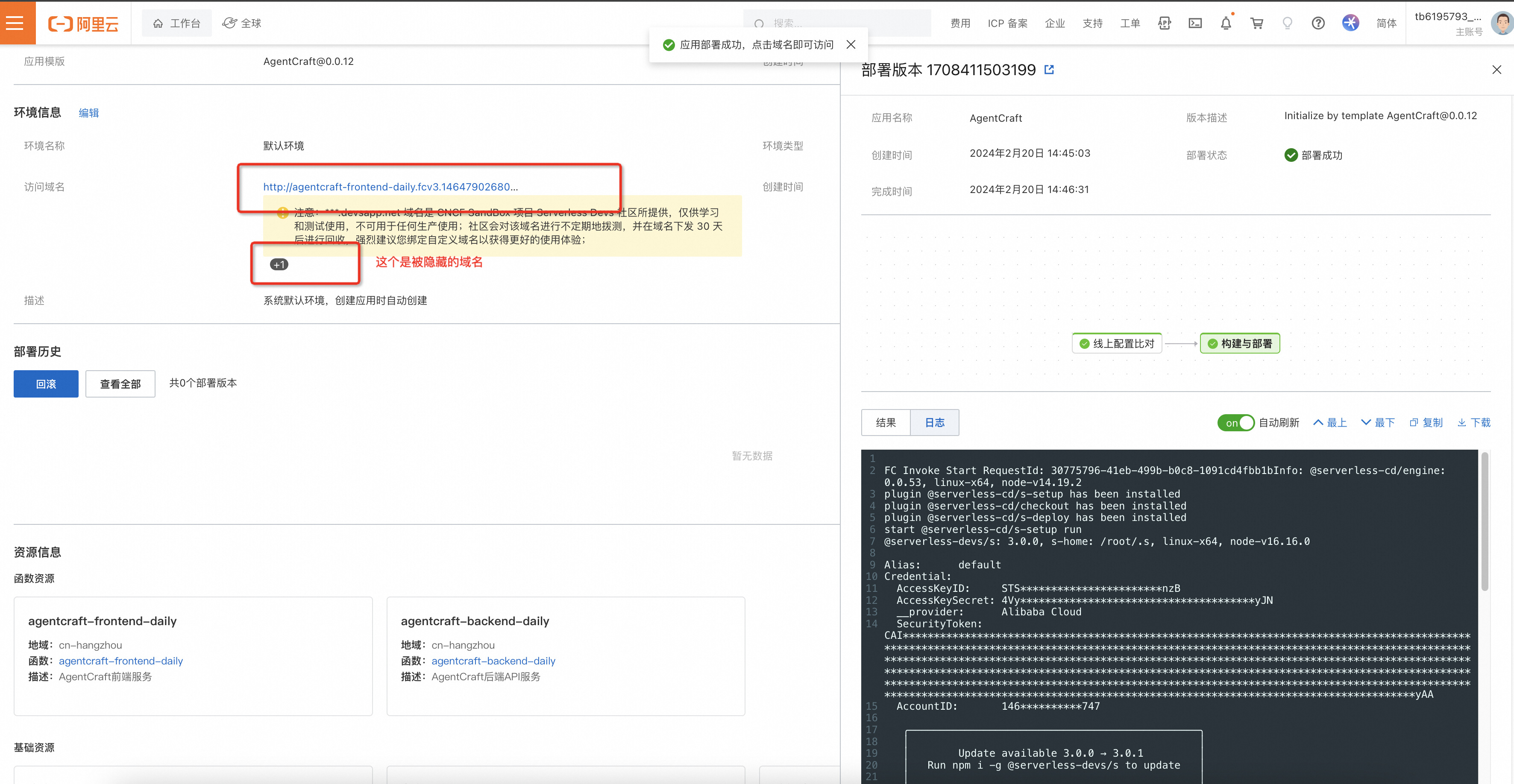Image resolution: width=1514 pixels, height=784 pixels.
Task: Click the green 部署成功 status icon
Action: pos(1291,155)
